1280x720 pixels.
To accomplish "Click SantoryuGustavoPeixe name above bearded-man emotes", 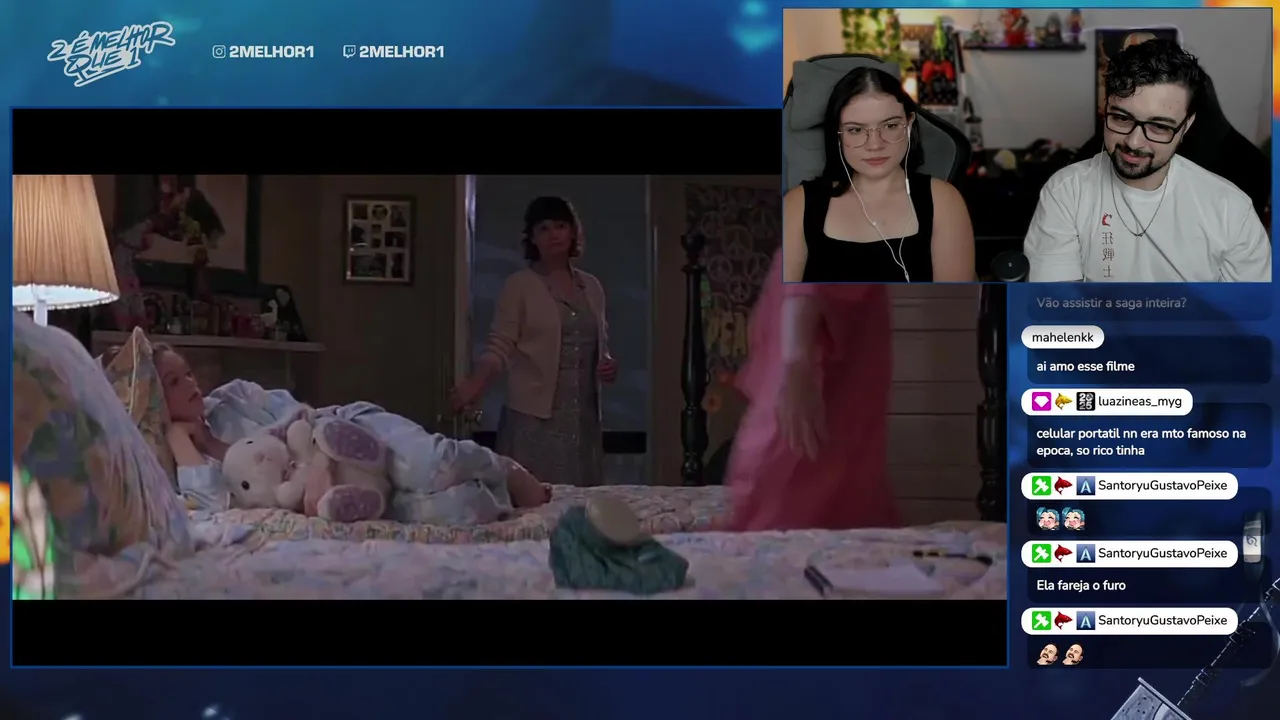I will pos(1162,621).
